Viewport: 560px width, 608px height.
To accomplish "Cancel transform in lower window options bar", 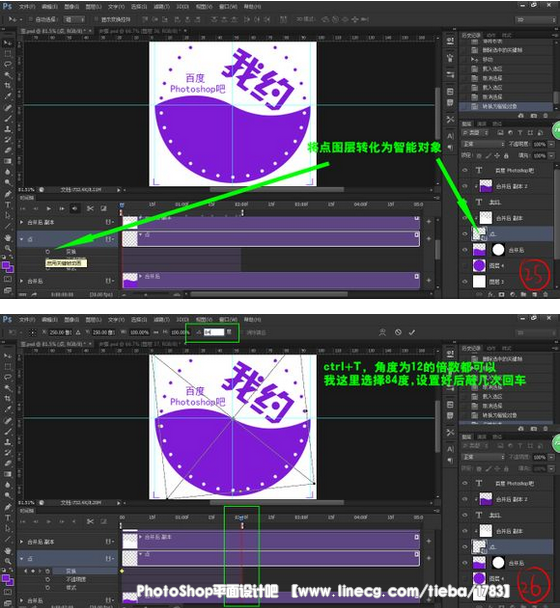I will pos(398,332).
